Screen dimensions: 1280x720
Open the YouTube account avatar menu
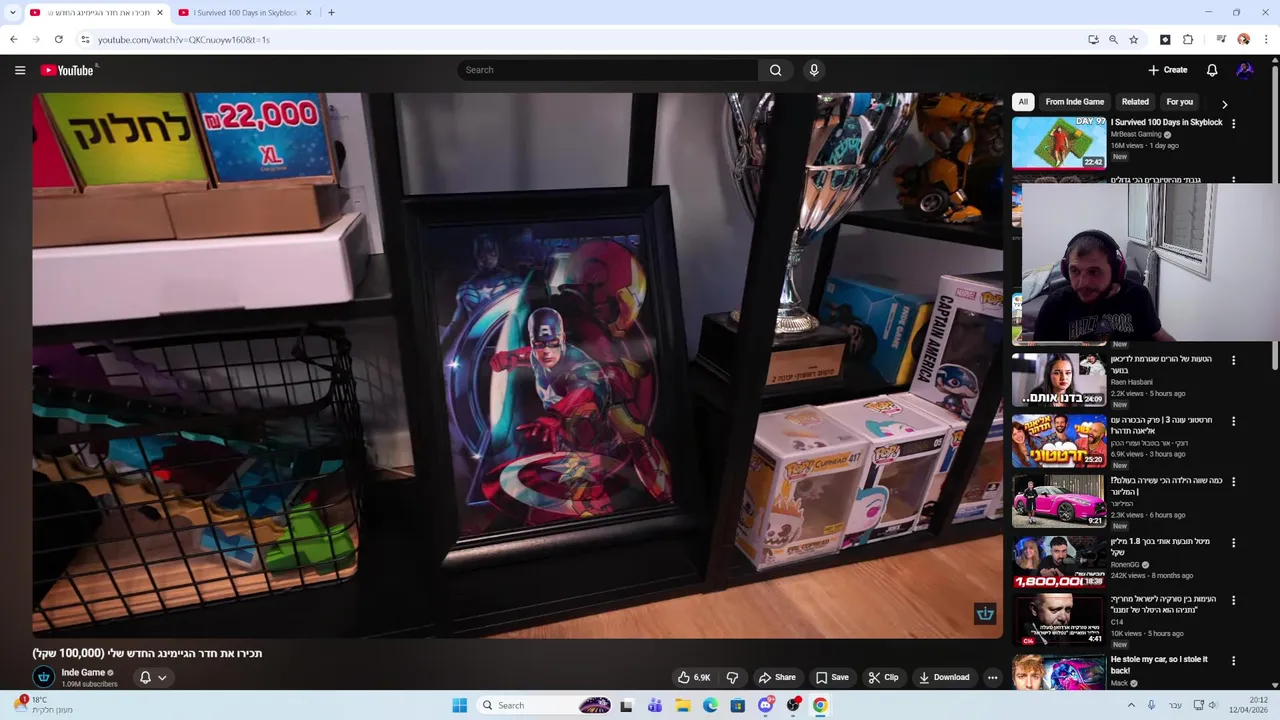[x=1245, y=70]
